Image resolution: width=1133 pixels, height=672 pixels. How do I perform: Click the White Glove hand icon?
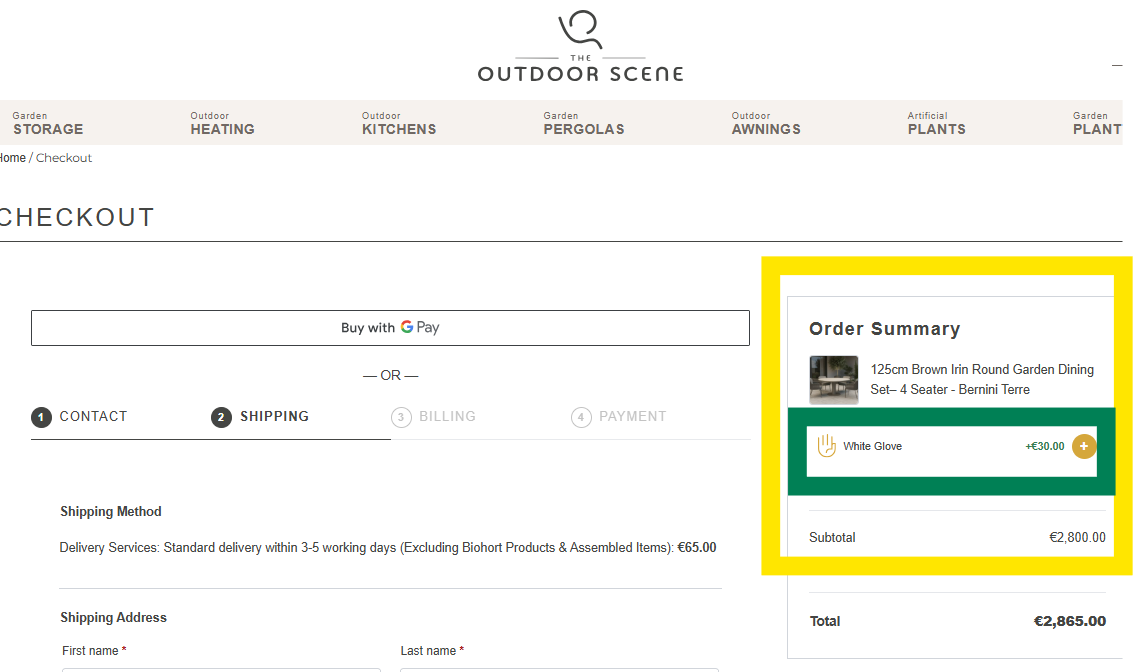[x=827, y=446]
